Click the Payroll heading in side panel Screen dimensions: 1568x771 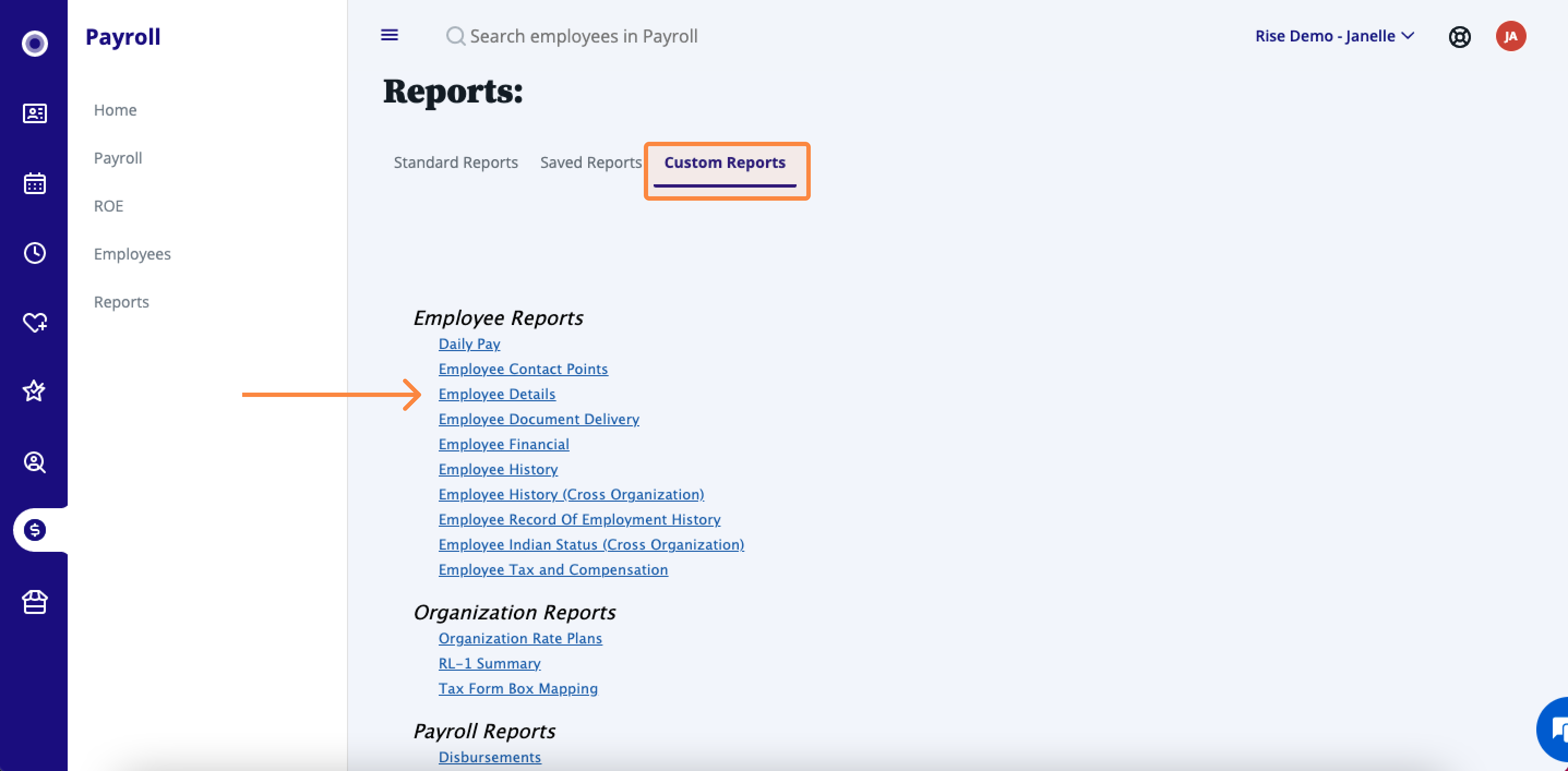[x=123, y=37]
